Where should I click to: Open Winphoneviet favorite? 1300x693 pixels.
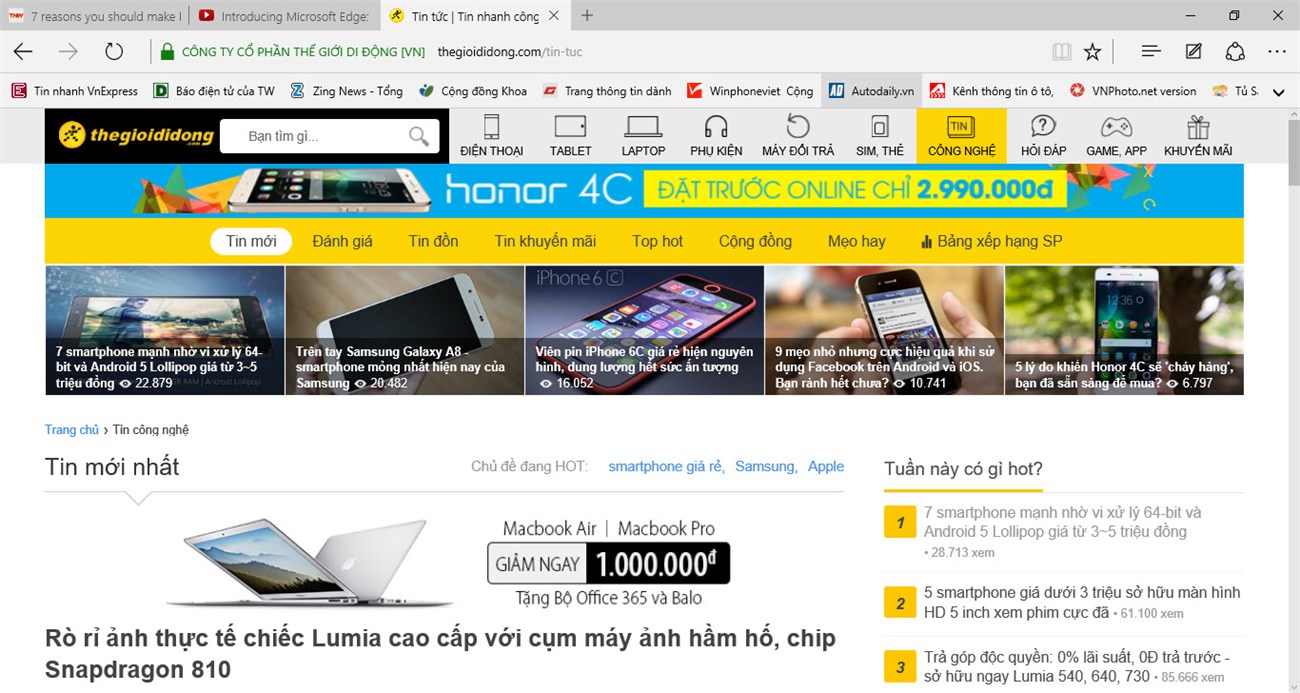[750, 91]
